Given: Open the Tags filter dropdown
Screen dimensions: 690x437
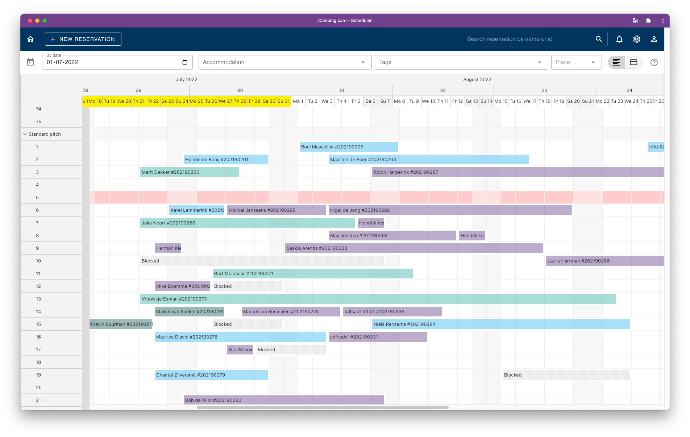Looking at the screenshot, I should 459,62.
